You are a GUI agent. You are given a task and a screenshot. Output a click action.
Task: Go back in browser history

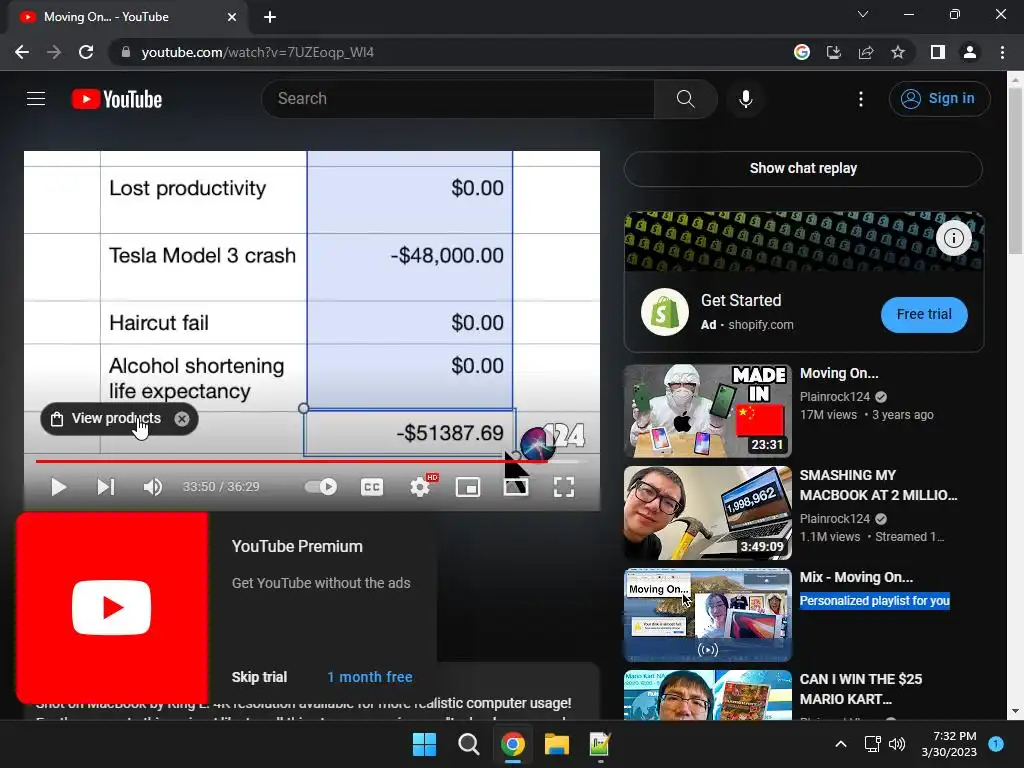pos(22,52)
